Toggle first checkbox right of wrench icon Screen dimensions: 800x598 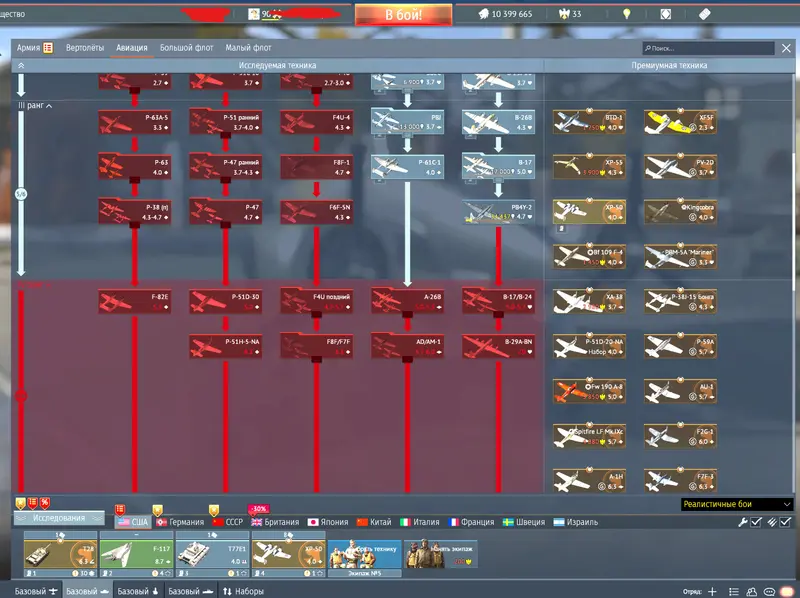757,522
